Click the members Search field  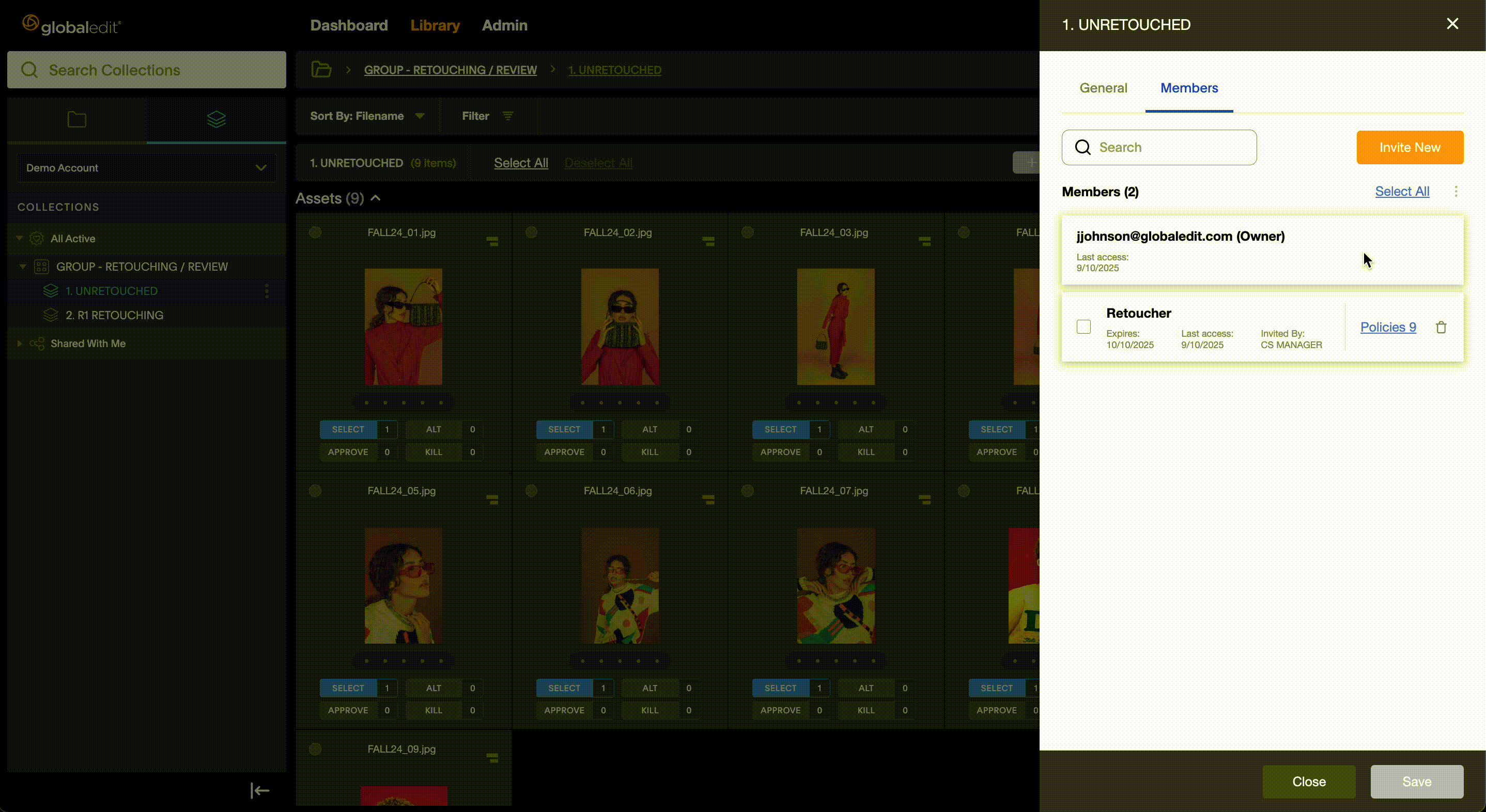(1159, 147)
